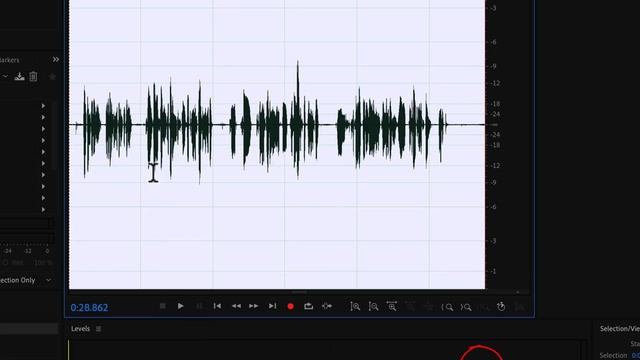Click the effects rack output gain meter

pos(27,238)
